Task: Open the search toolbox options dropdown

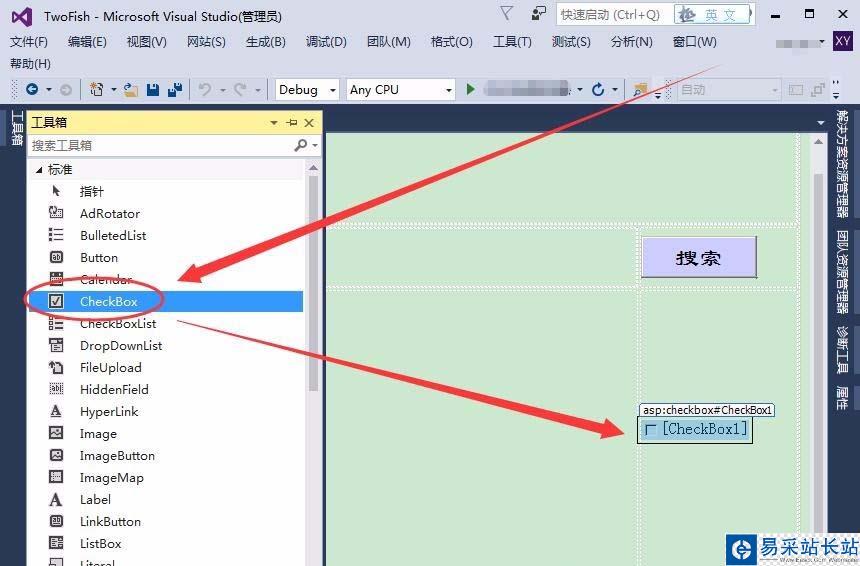Action: pyautogui.click(x=315, y=145)
